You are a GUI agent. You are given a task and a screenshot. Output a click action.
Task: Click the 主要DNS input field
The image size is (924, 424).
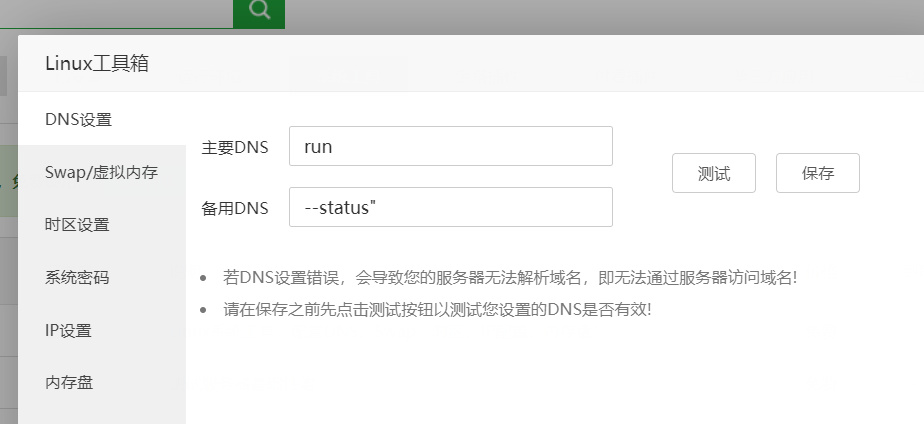pos(451,146)
